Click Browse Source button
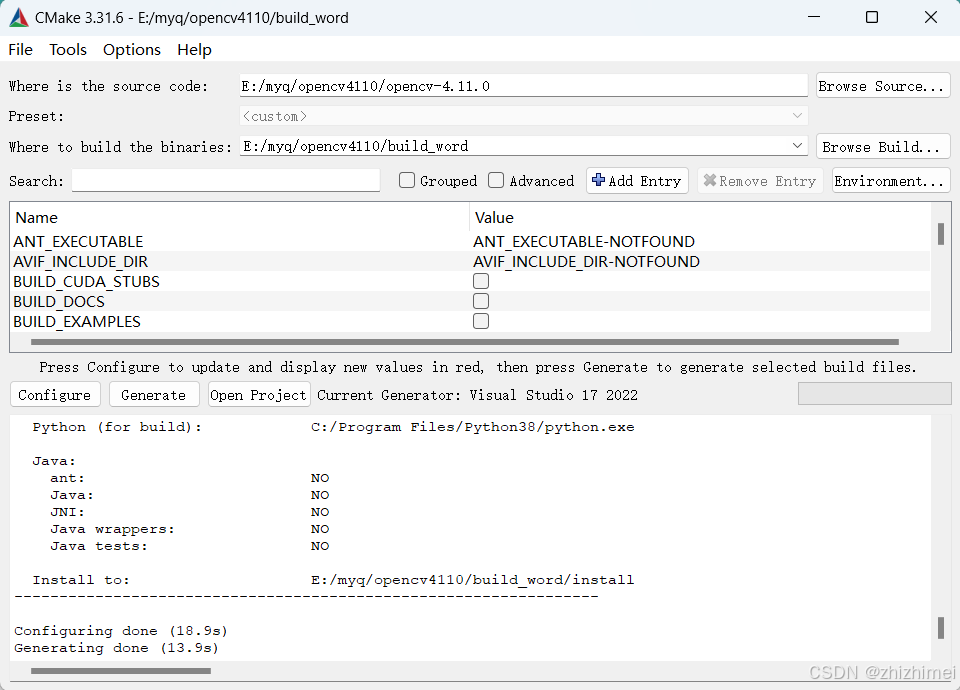Viewport: 960px width, 690px height. click(883, 86)
